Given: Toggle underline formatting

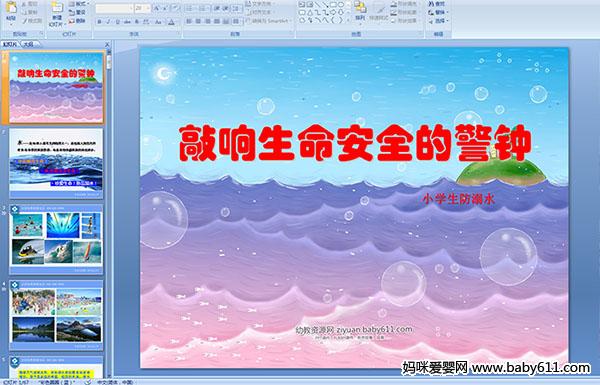Looking at the screenshot, I should [x=117, y=22].
